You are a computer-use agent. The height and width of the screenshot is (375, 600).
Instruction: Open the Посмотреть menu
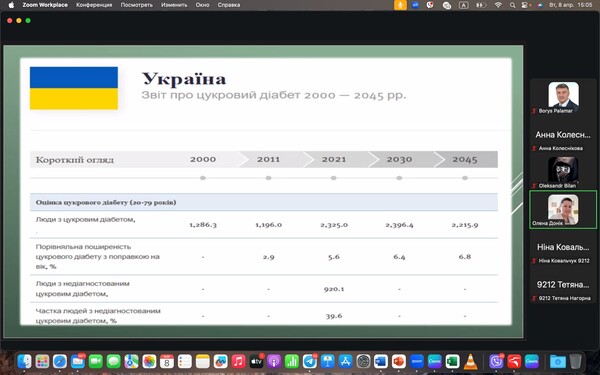pyautogui.click(x=137, y=5)
